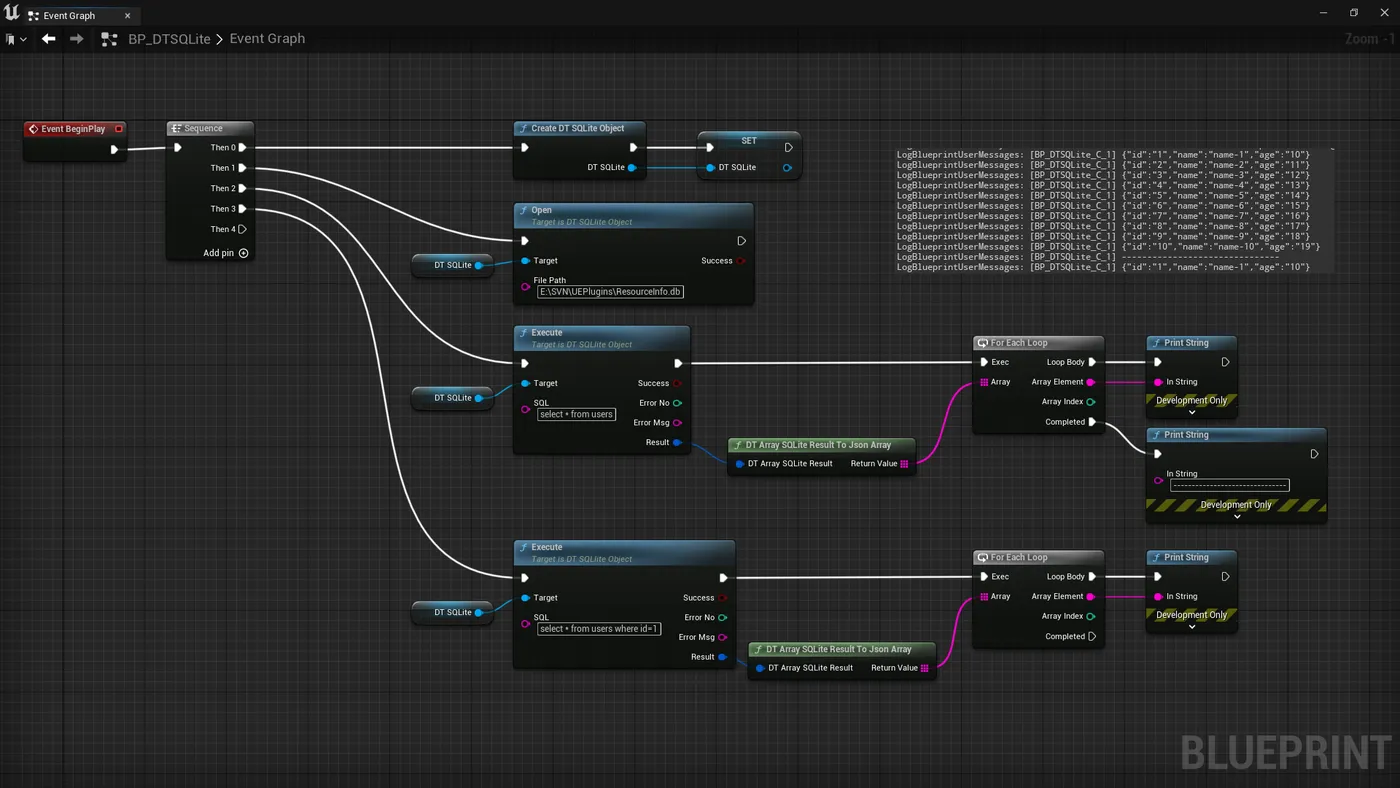
Task: Click In String pin on bottom Print String
Action: click(1158, 597)
